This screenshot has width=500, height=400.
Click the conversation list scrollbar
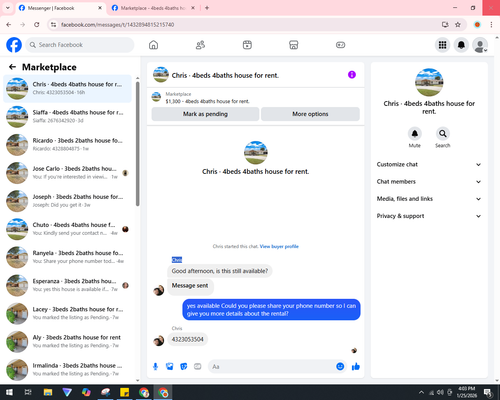[x=137, y=143]
